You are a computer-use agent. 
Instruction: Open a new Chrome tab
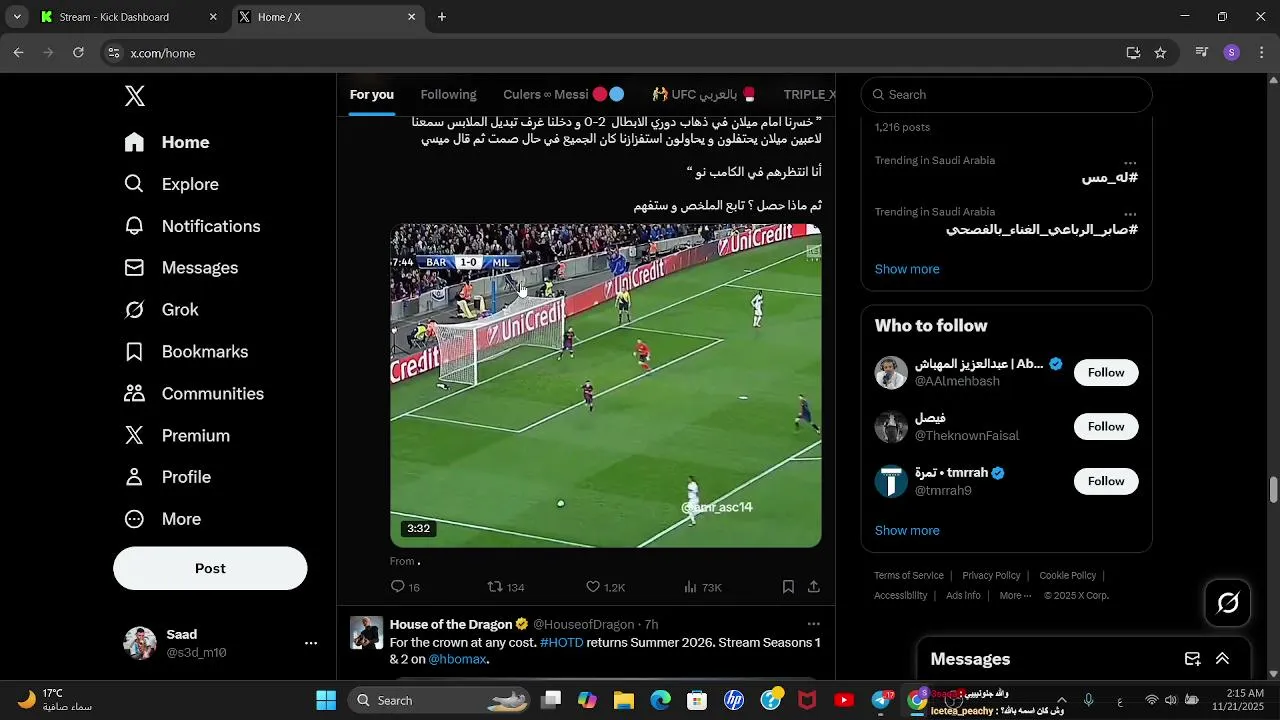442,17
